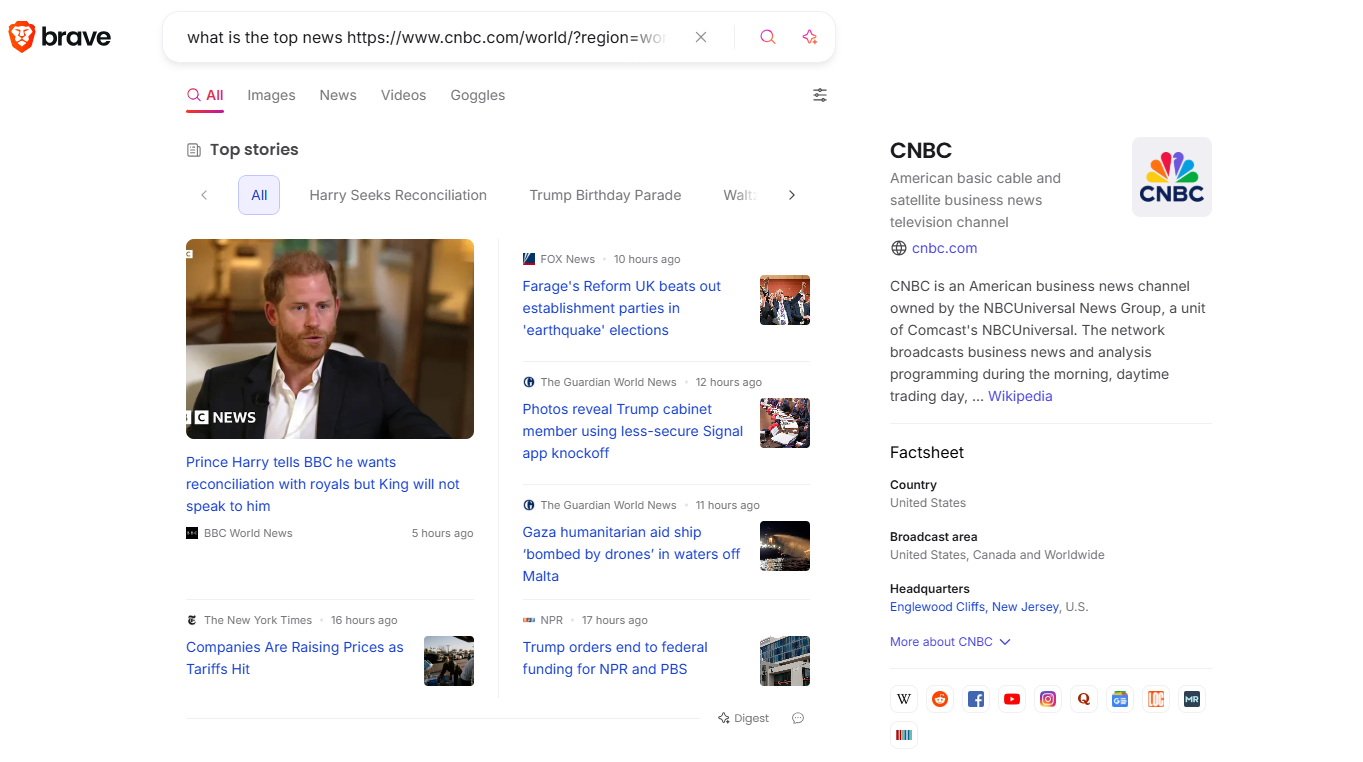Click the NPR funding story thumbnail
1363x762 pixels.
(x=785, y=661)
